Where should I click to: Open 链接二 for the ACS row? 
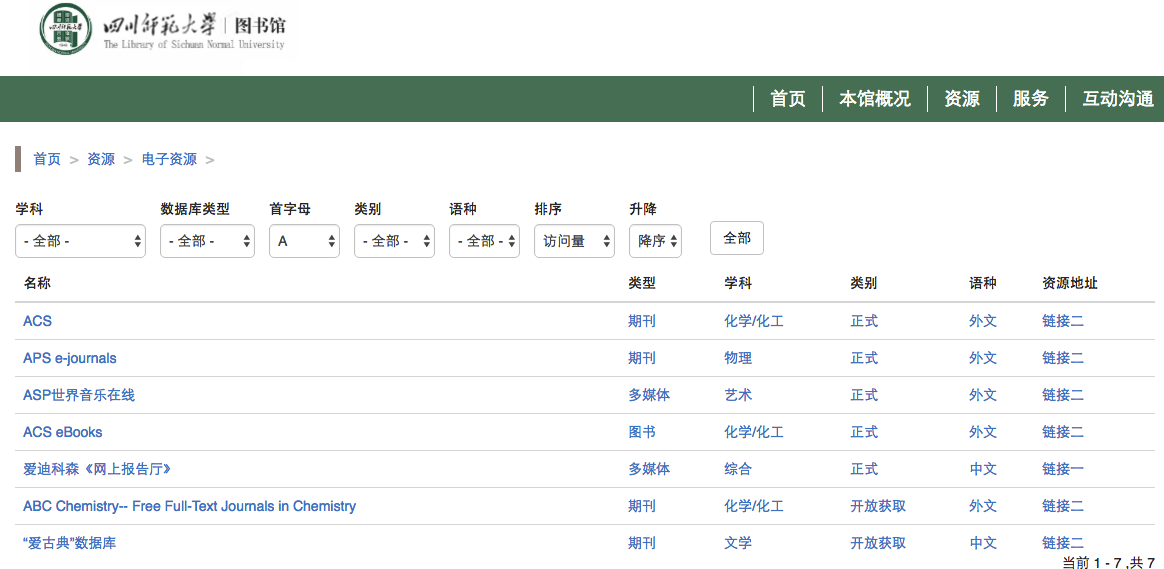tap(1063, 321)
